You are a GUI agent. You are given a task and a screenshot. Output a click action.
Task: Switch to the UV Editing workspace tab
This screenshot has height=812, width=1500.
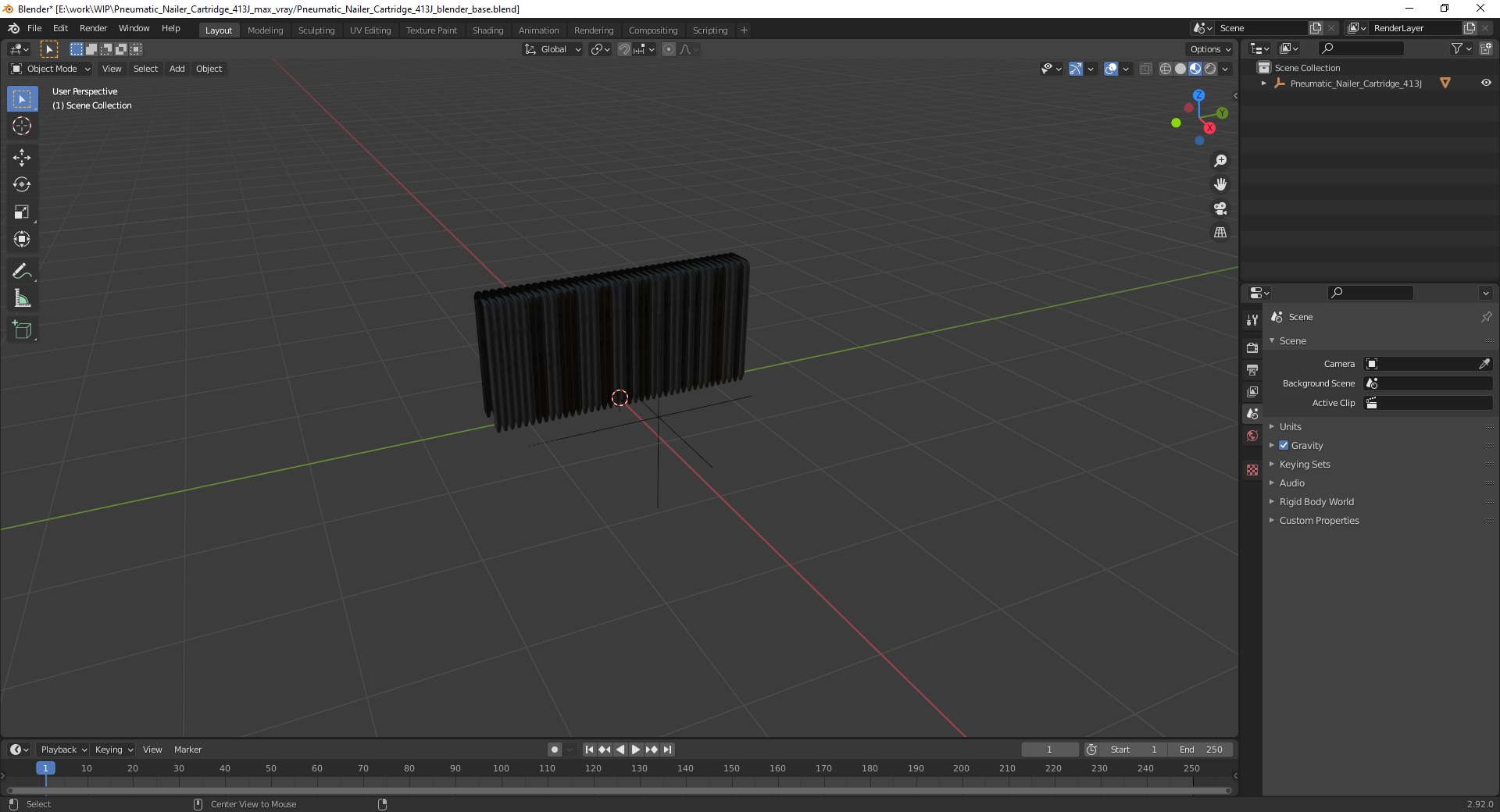point(370,30)
